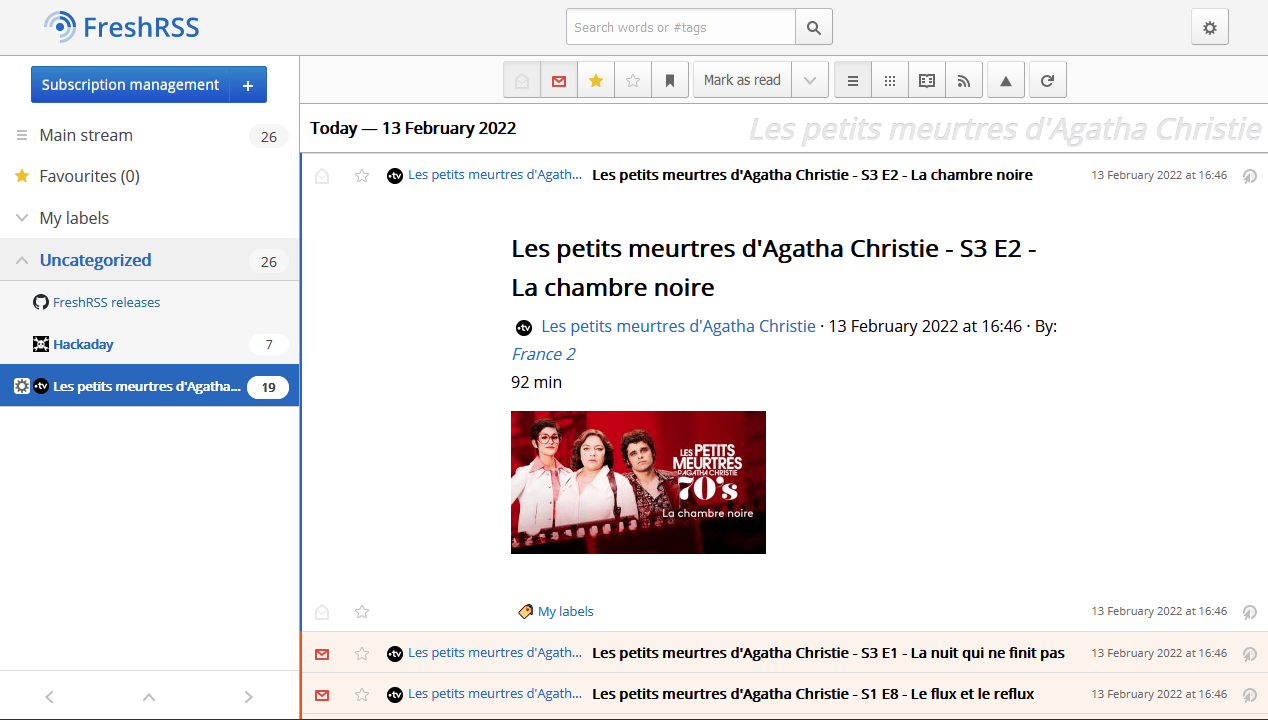This screenshot has width=1268, height=720.
Task: Click the Mark as read button
Action: (x=742, y=80)
